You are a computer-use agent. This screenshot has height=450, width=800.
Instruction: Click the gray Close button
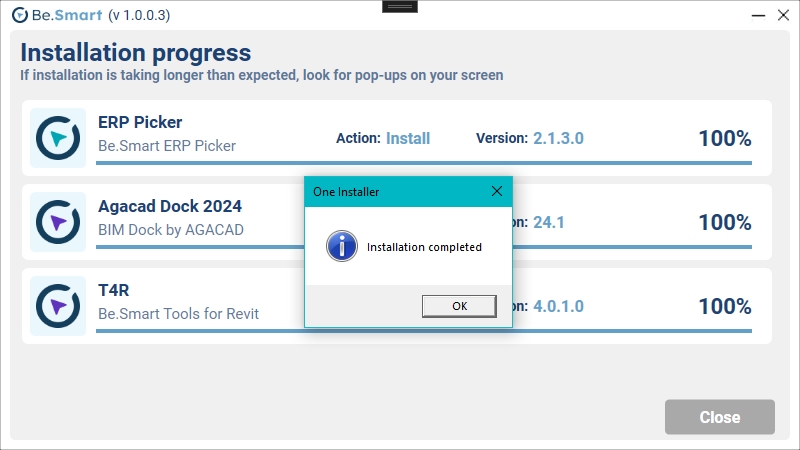point(719,417)
